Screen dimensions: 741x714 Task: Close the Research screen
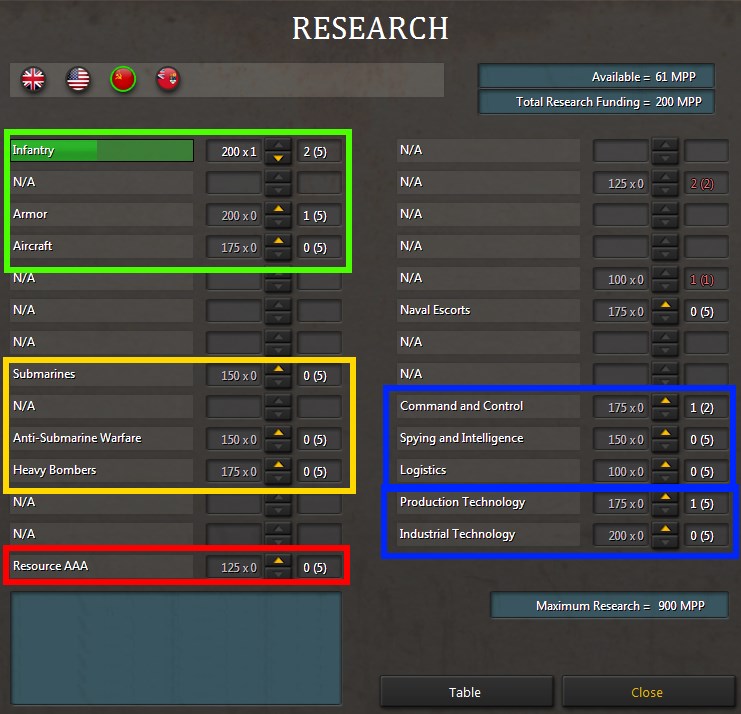pyautogui.click(x=647, y=692)
